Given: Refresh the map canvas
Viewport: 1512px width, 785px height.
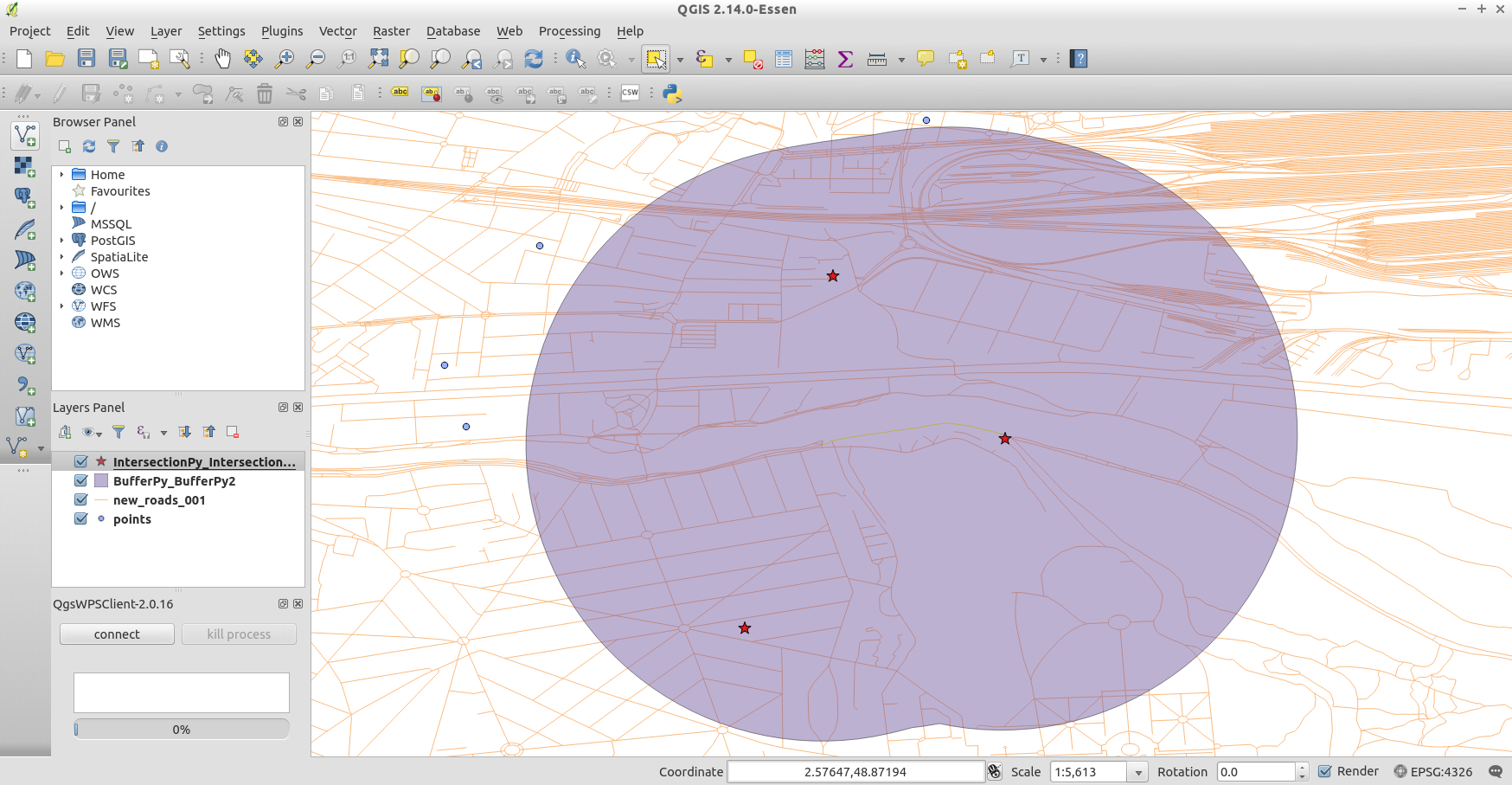Looking at the screenshot, I should coord(534,59).
